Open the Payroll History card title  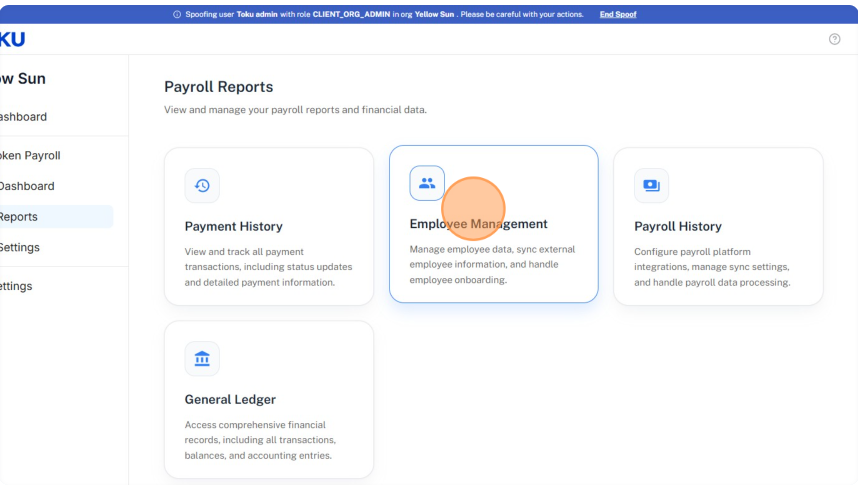677,227
